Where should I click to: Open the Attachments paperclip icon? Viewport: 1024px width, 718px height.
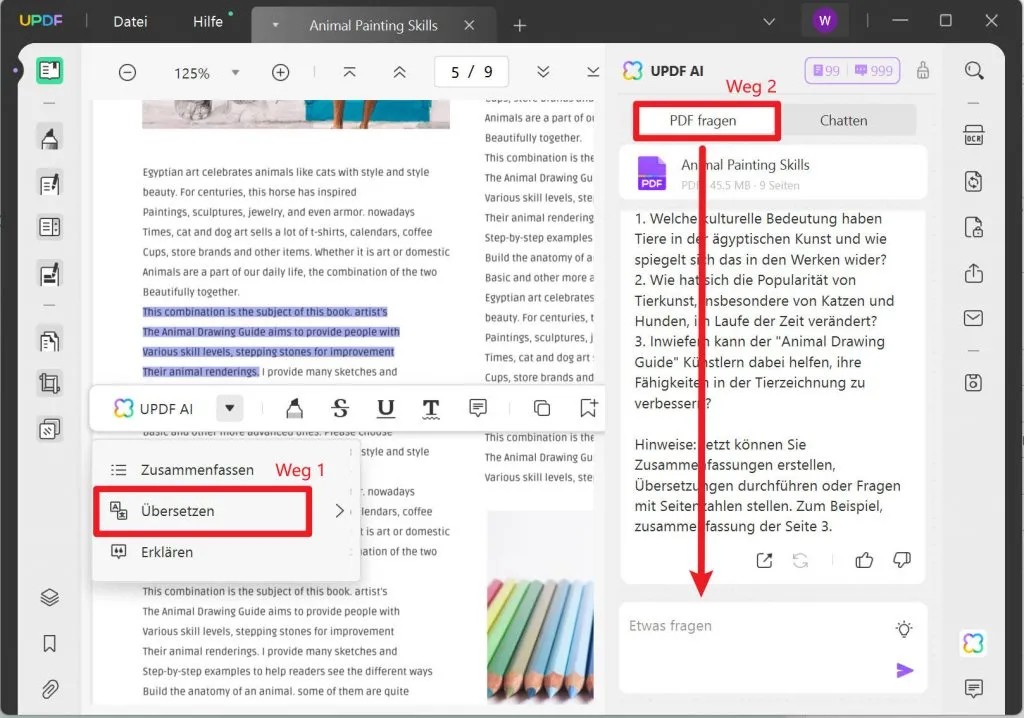point(50,689)
